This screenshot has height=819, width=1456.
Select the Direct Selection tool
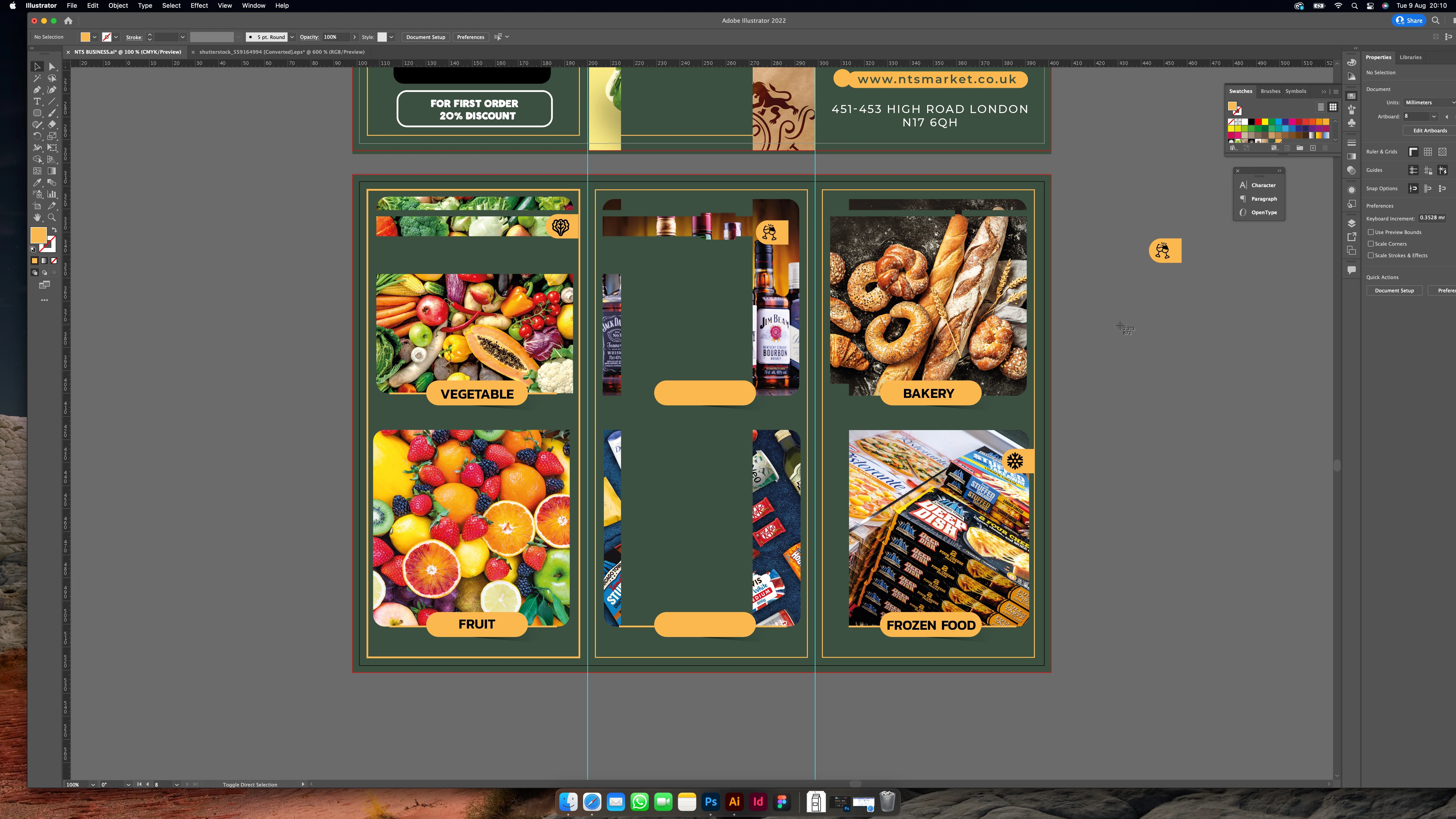click(52, 67)
